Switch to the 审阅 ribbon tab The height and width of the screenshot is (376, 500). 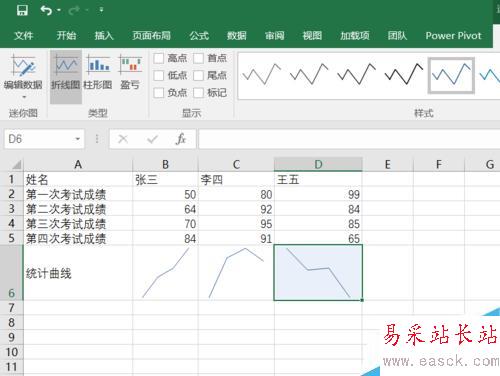(275, 35)
